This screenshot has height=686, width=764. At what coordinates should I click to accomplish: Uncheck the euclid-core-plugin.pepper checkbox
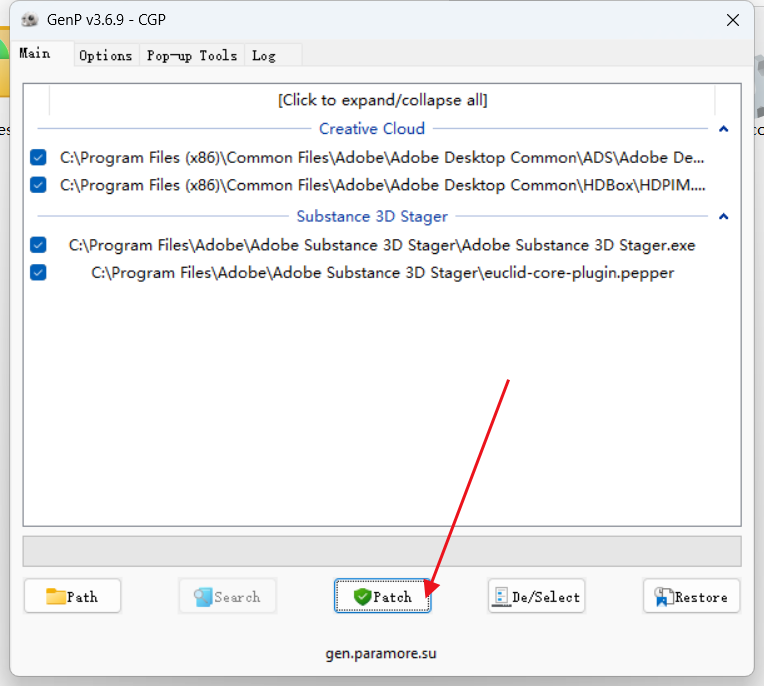[38, 272]
